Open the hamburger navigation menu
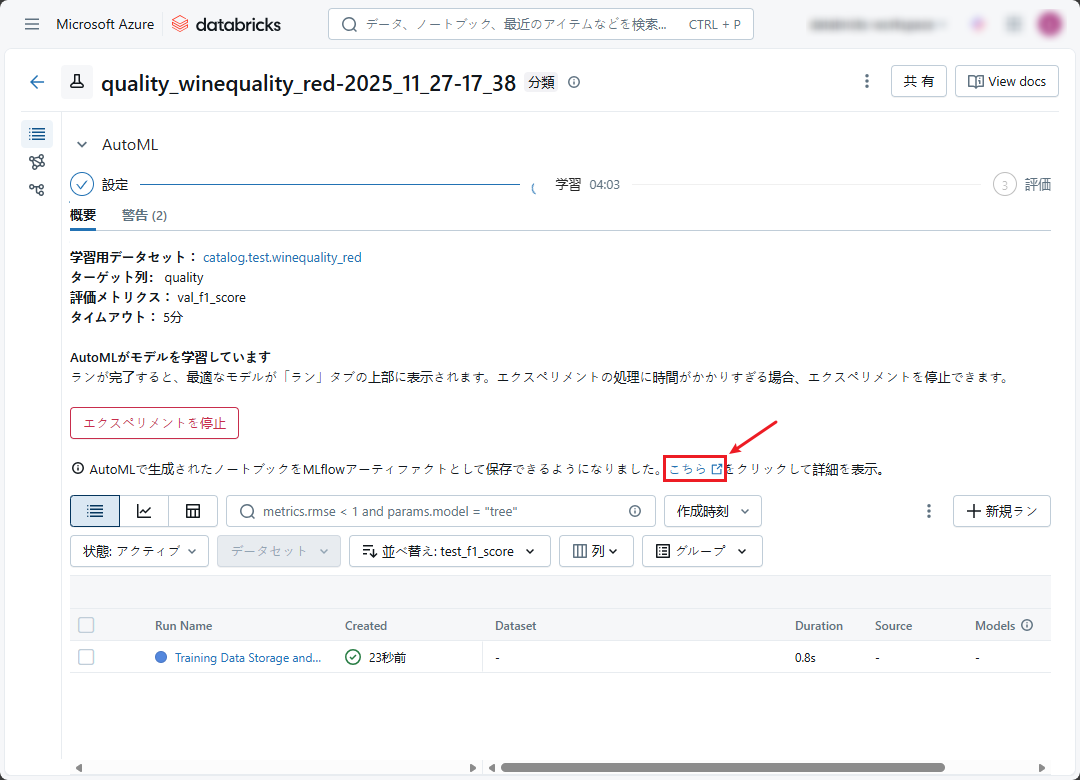 (x=32, y=24)
